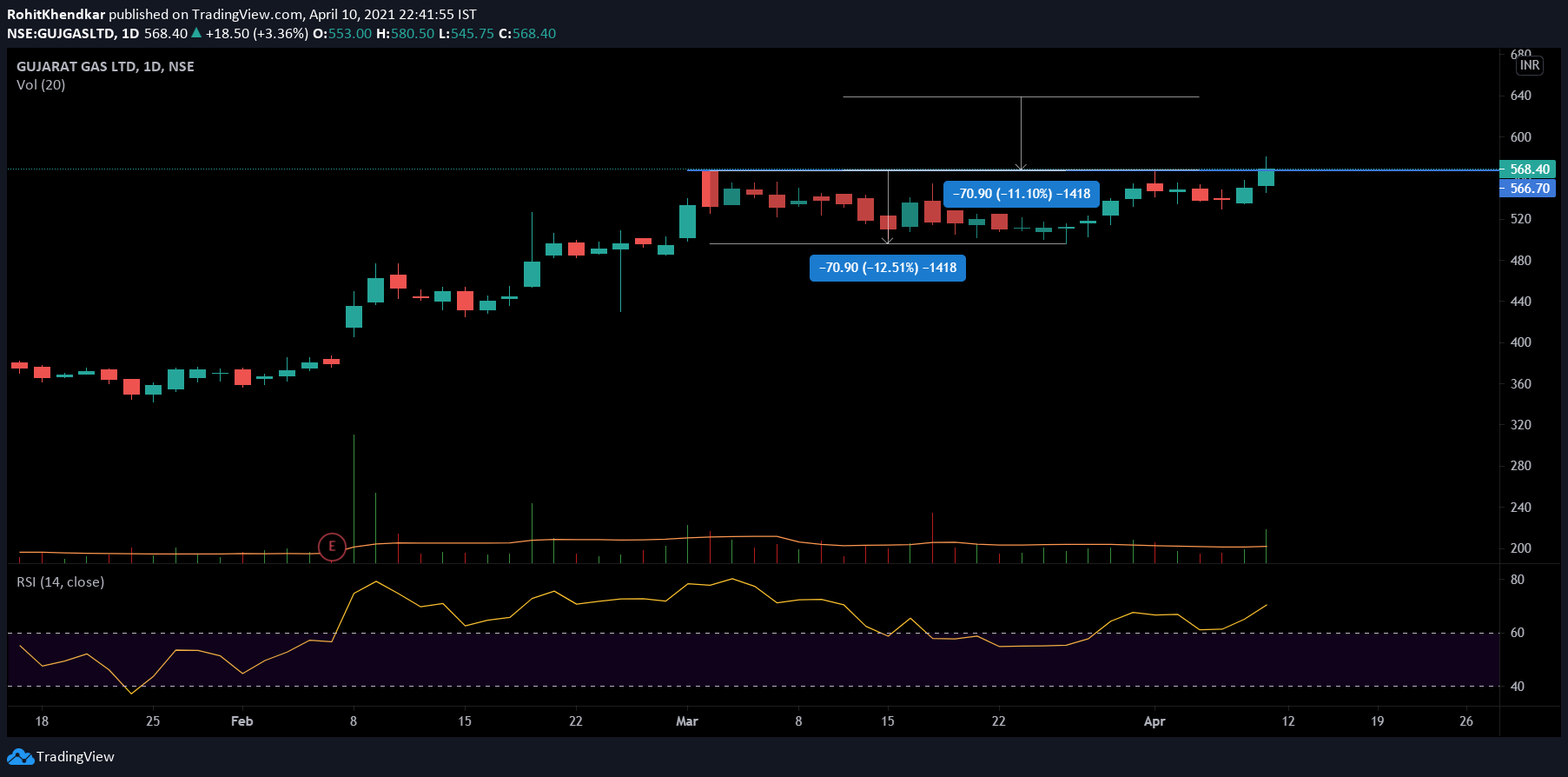Click the RSI 80 level axis label
The height and width of the screenshot is (777, 1568).
(1518, 580)
